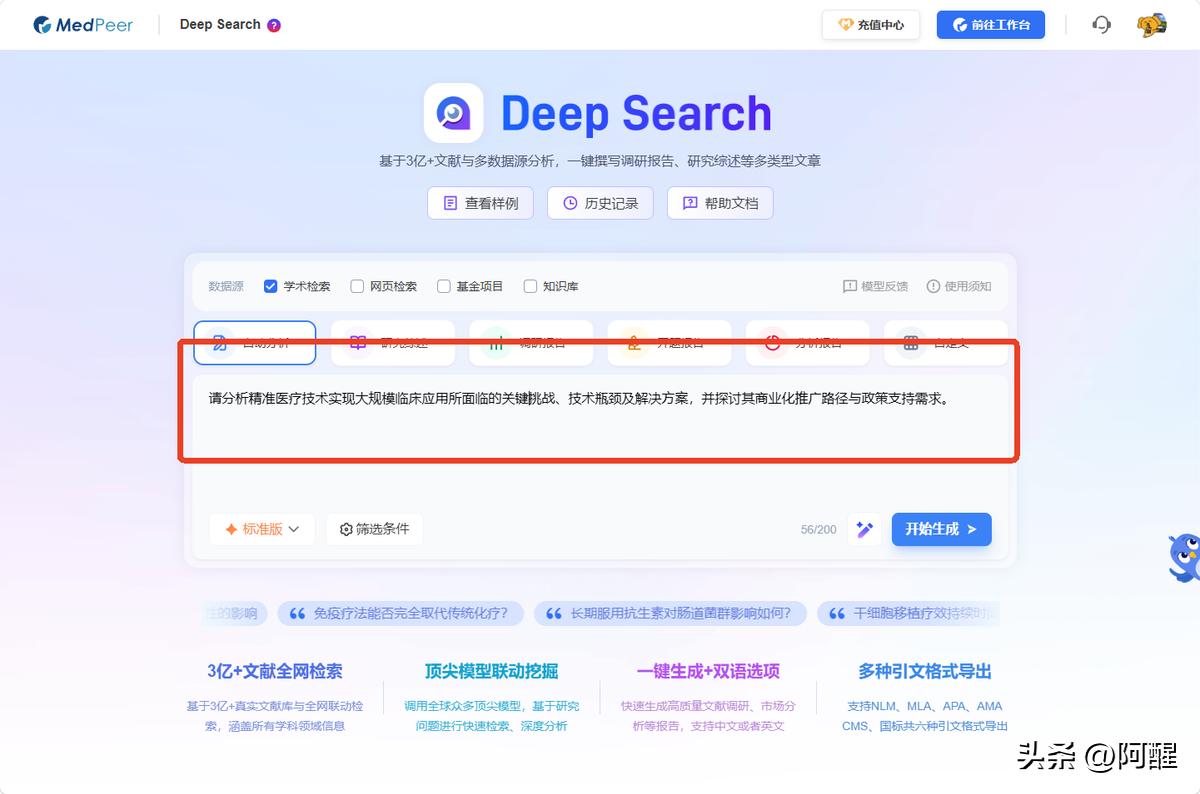Viewport: 1200px width, 794px height.
Task: Click the Deep Search header title text
Action: point(220,25)
